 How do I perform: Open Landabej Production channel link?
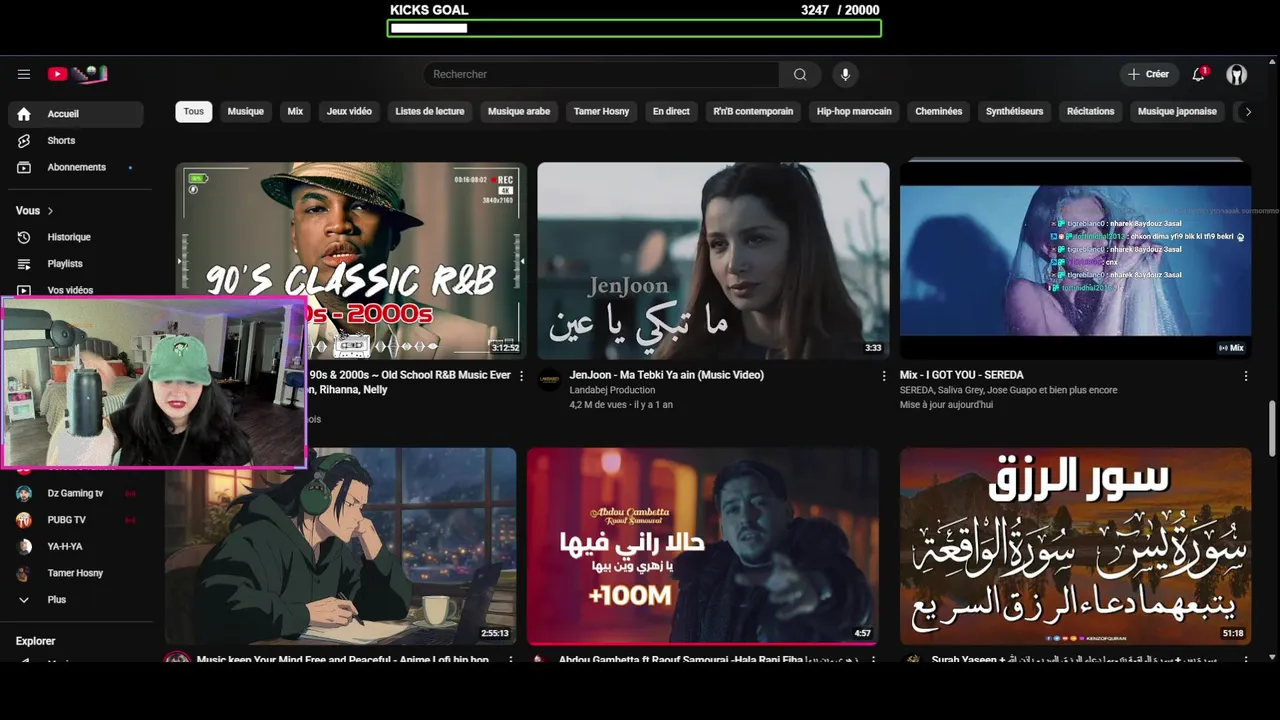point(613,390)
